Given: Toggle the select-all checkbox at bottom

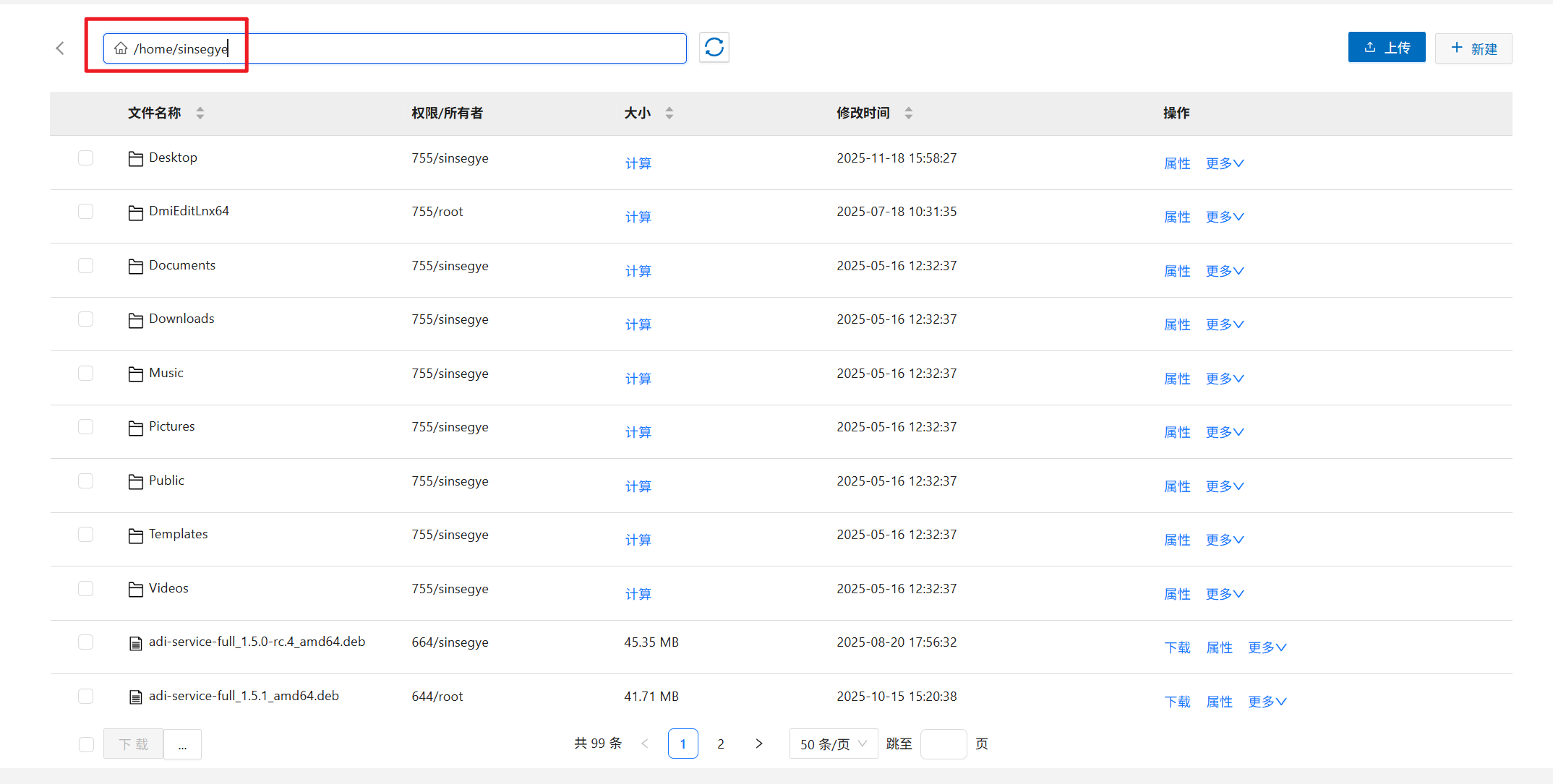Looking at the screenshot, I should tap(86, 744).
